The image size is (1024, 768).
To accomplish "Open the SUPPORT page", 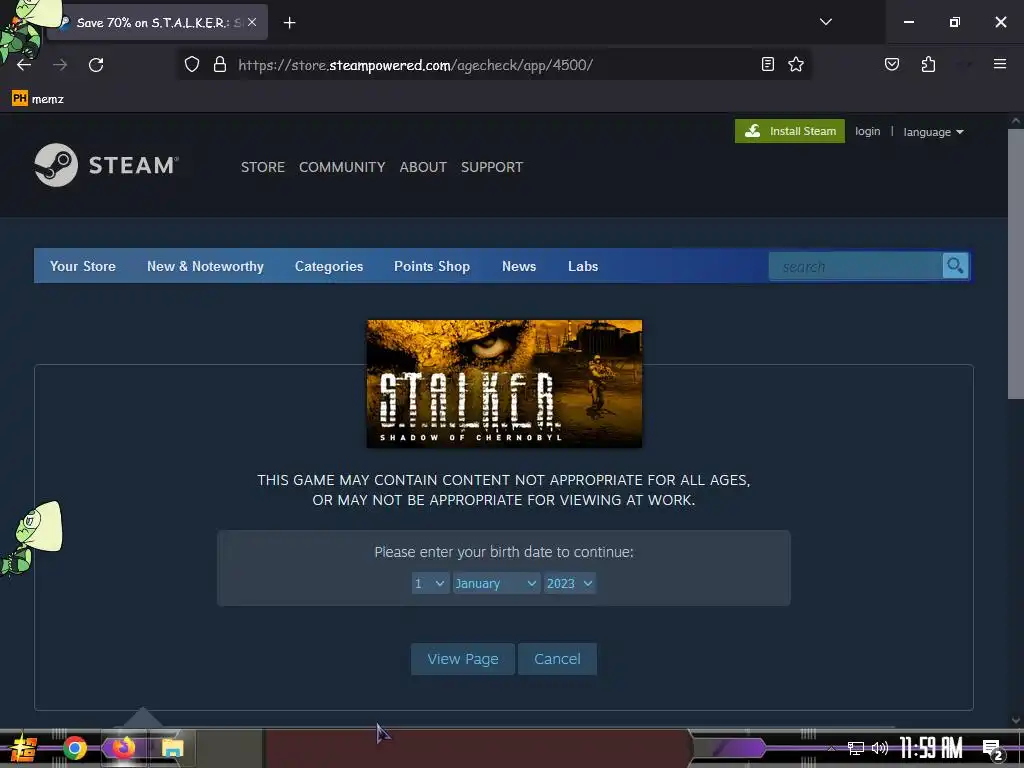I will click(492, 167).
